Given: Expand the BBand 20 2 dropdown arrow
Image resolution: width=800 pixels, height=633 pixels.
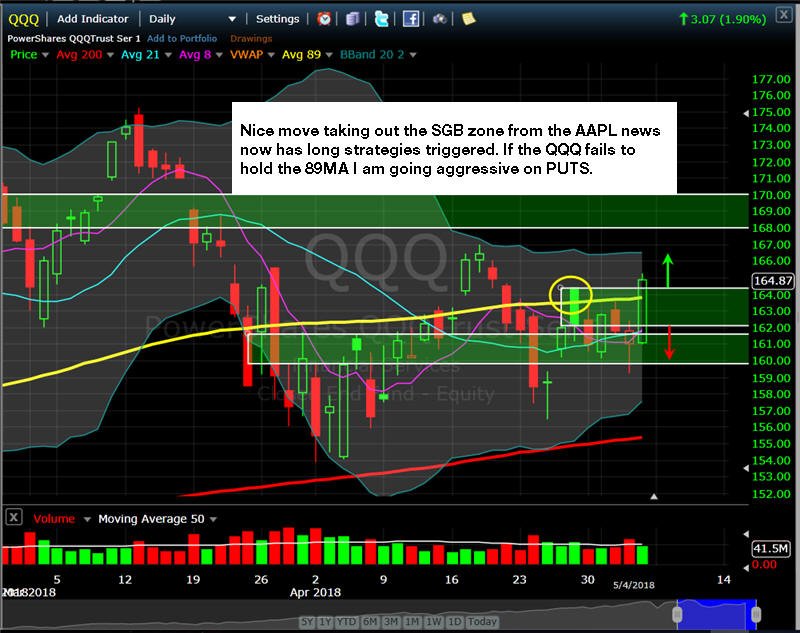Looking at the screenshot, I should point(413,55).
